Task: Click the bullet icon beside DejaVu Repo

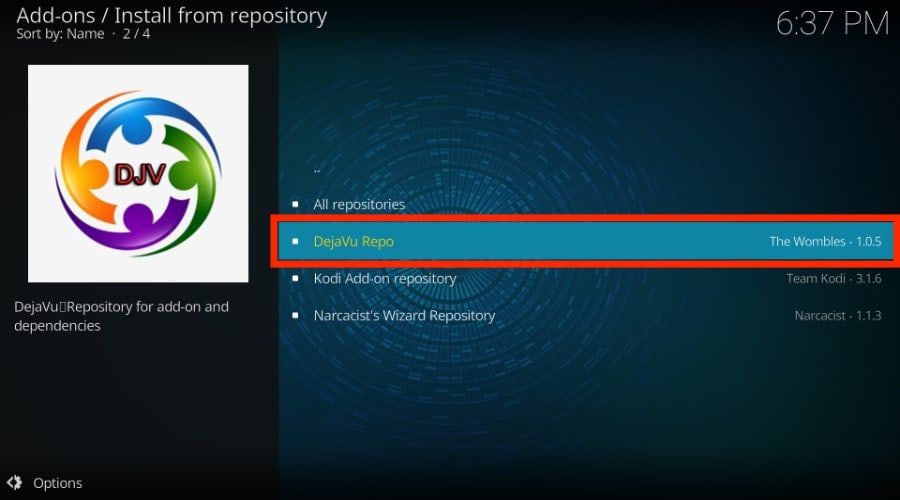Action: (295, 241)
